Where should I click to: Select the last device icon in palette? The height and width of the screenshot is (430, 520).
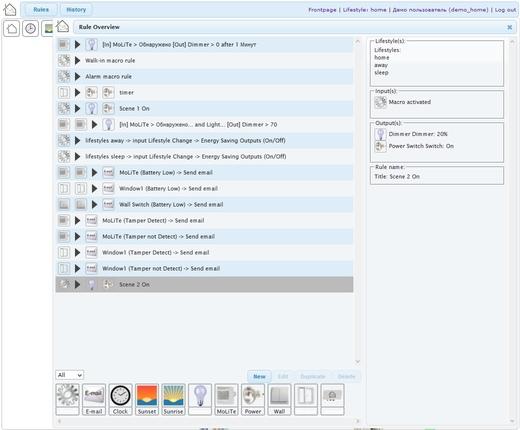(x=332, y=395)
